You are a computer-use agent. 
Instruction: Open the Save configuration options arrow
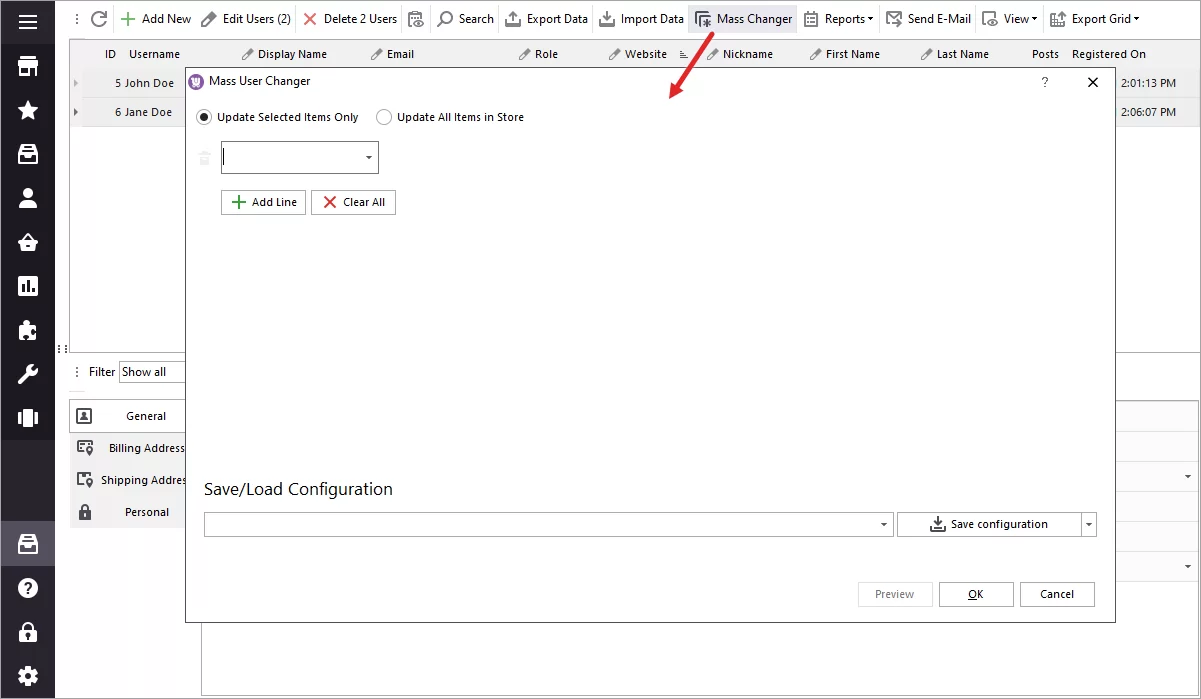[1088, 523]
